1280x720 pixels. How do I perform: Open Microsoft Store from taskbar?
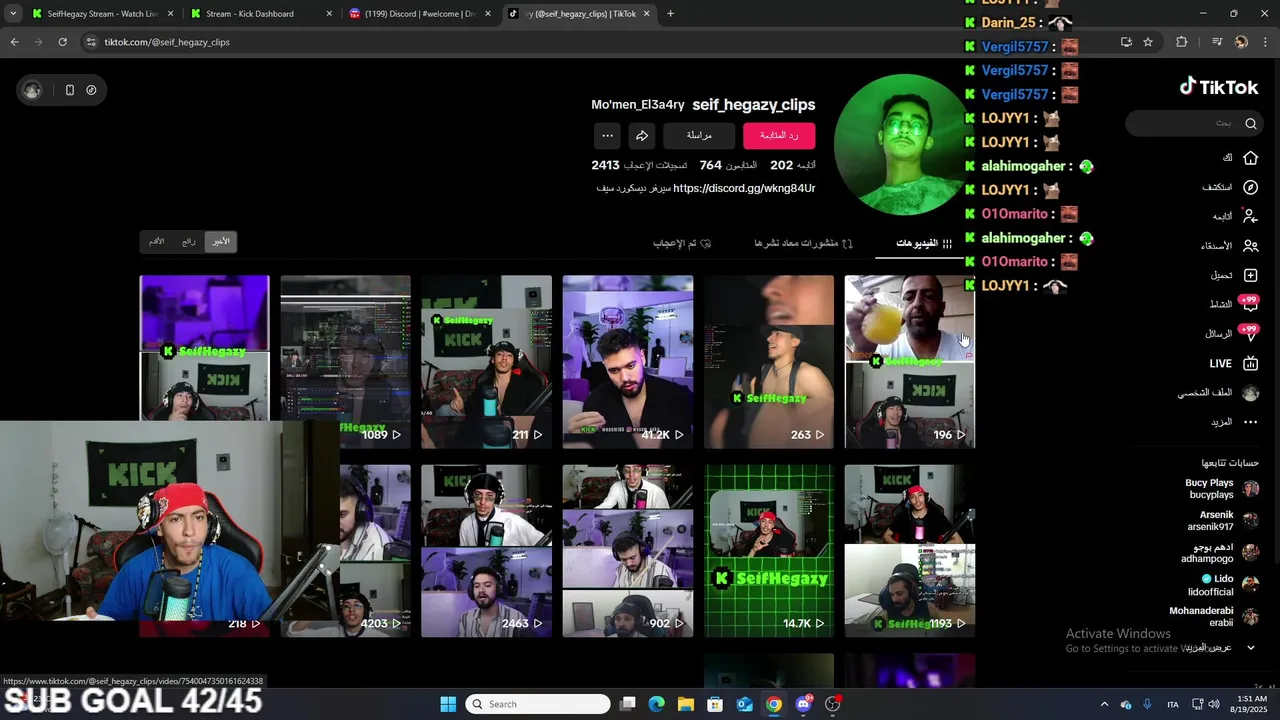click(x=715, y=704)
